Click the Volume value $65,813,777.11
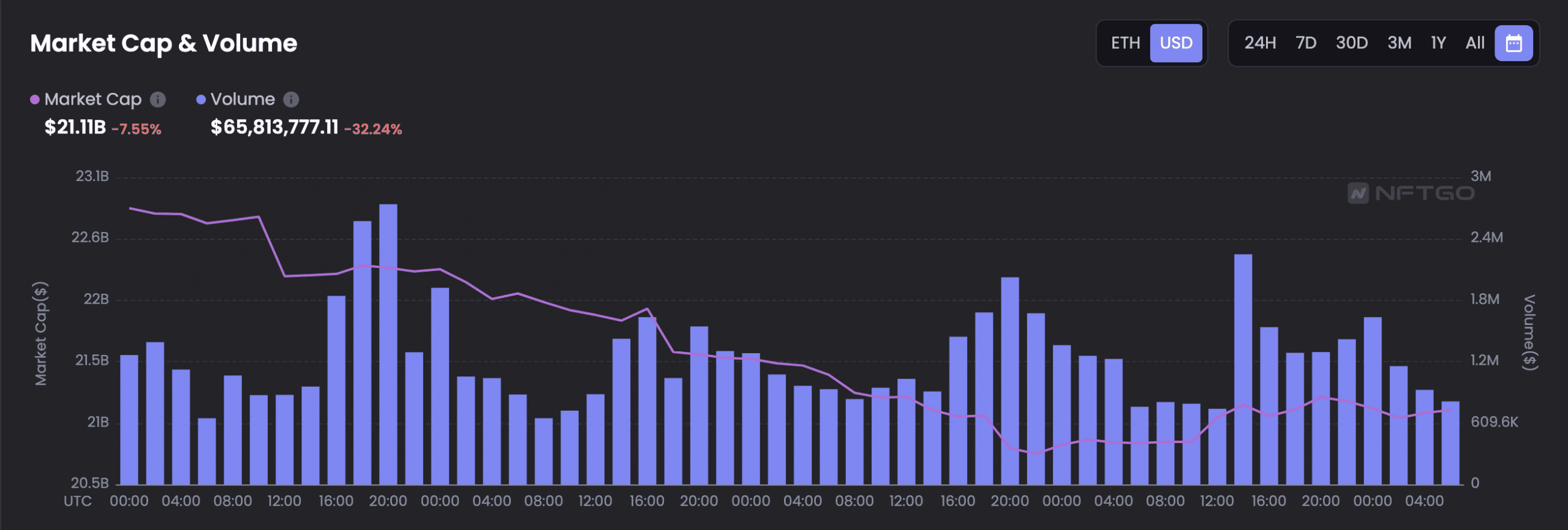 pos(274,127)
